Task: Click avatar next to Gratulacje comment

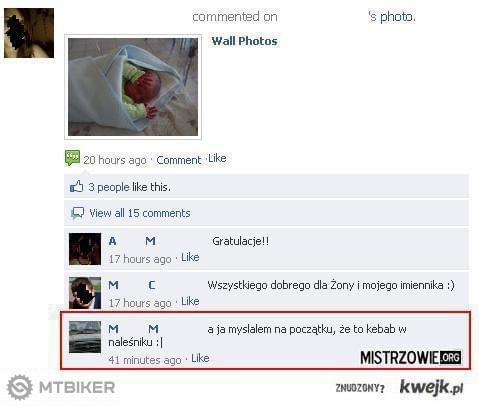Action: pyautogui.click(x=85, y=249)
